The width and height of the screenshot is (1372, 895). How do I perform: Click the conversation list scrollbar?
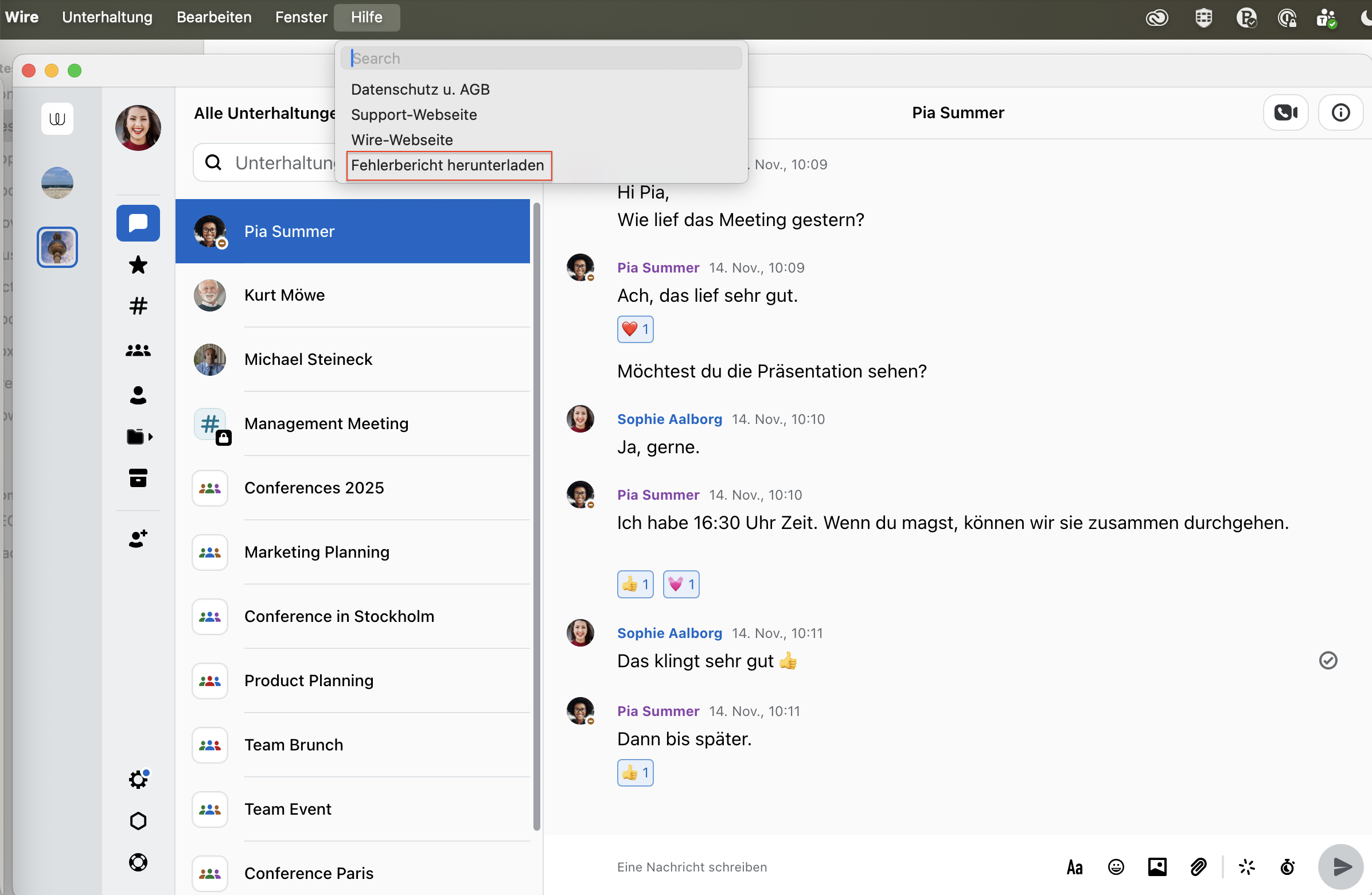537,516
